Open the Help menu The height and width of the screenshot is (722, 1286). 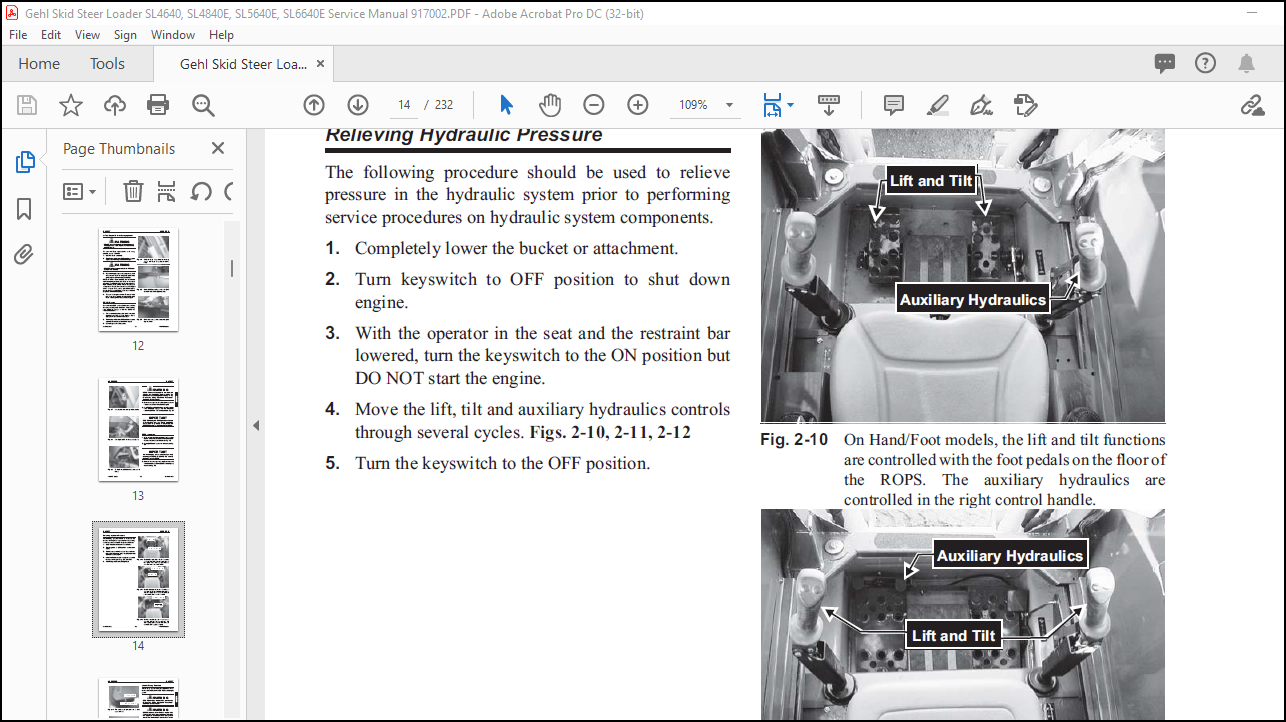(x=221, y=34)
